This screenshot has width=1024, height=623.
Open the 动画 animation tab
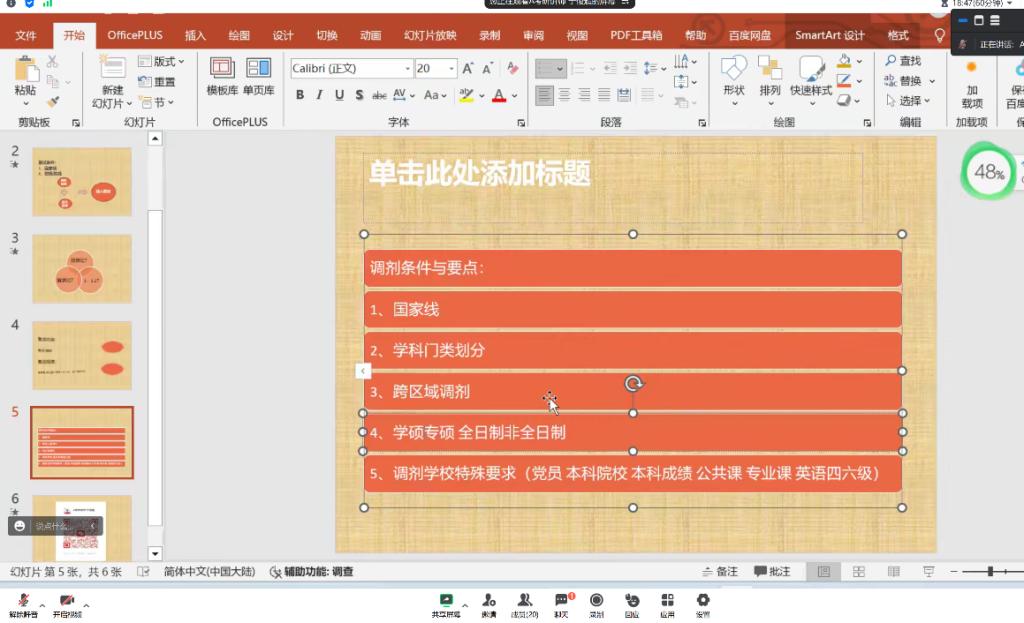pos(370,35)
